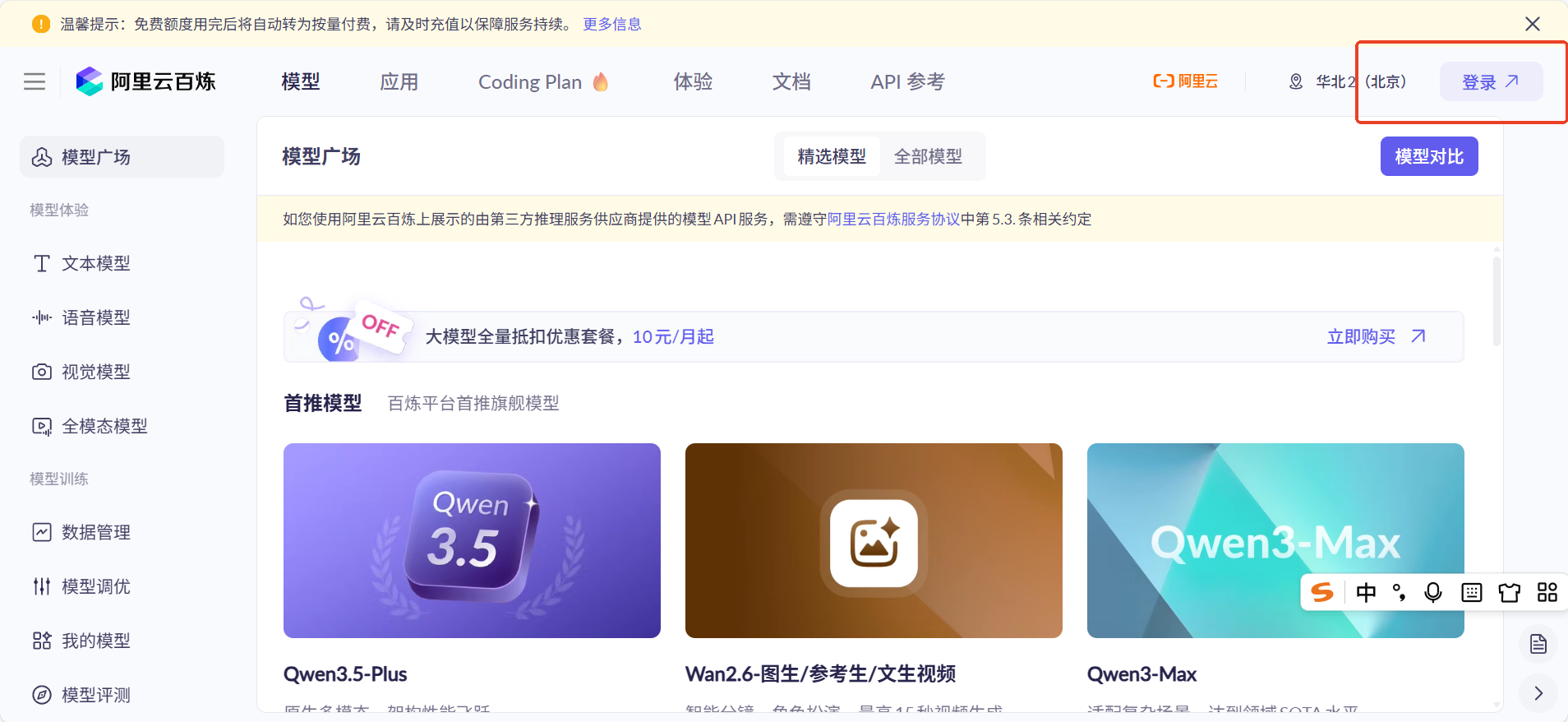Click the 立即购买 link
Screen dimensions: 1568x722
tap(1361, 336)
